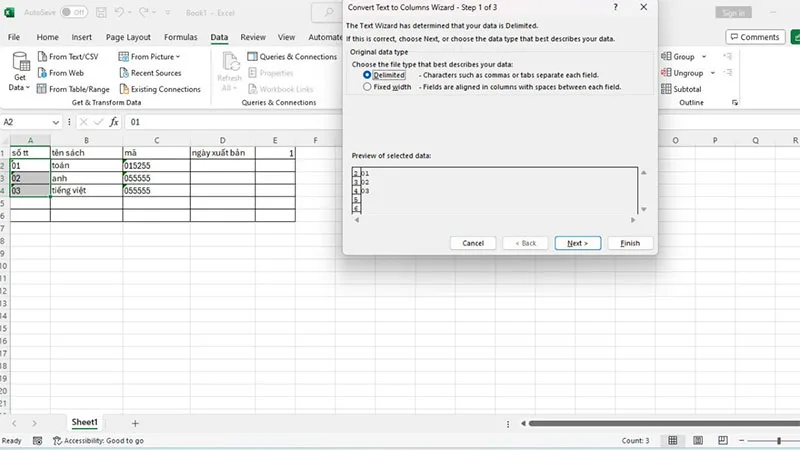The image size is (800, 450).
Task: Switch to Normal view in status bar
Action: [x=673, y=440]
